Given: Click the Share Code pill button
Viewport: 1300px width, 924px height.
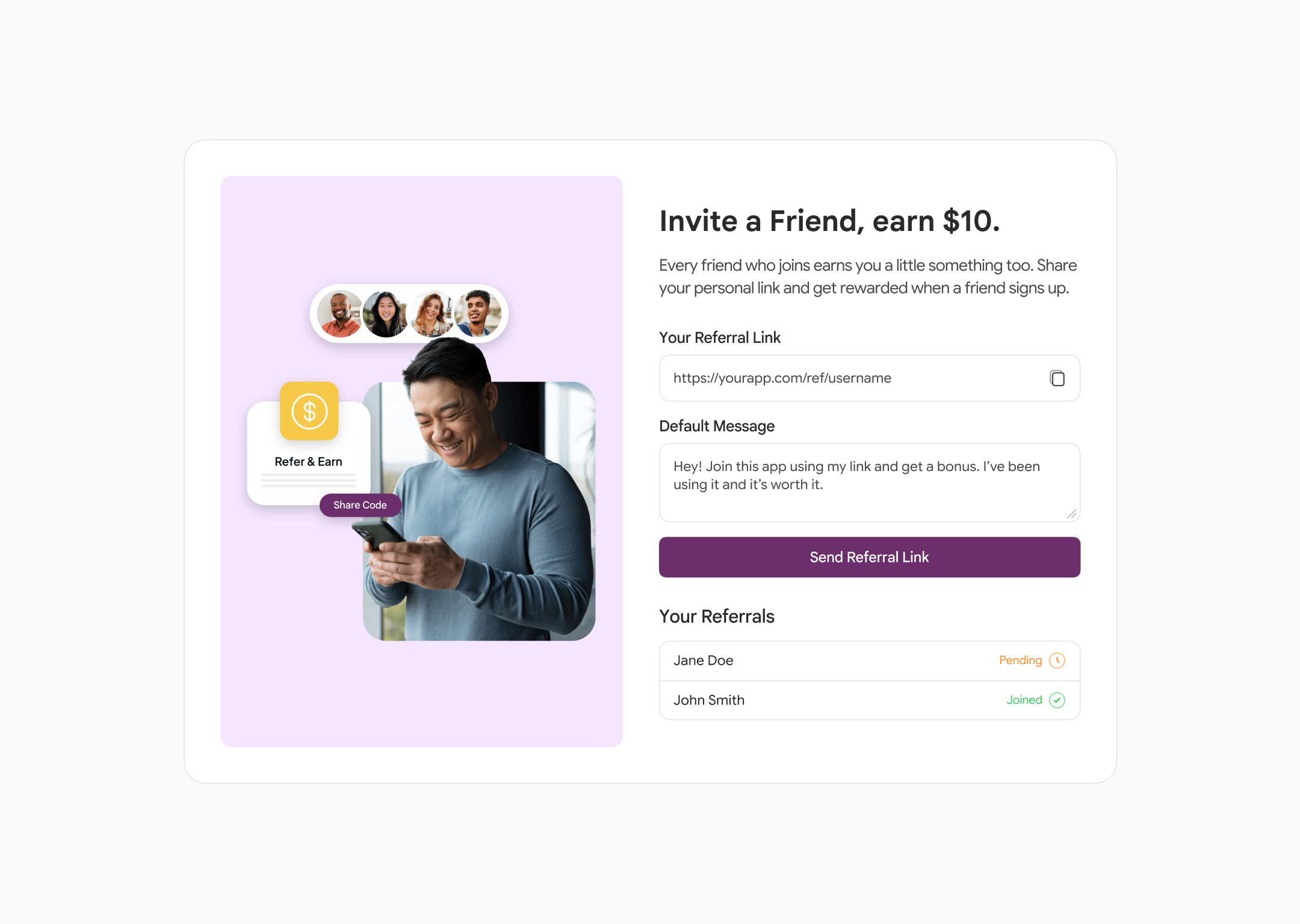Looking at the screenshot, I should (x=360, y=505).
